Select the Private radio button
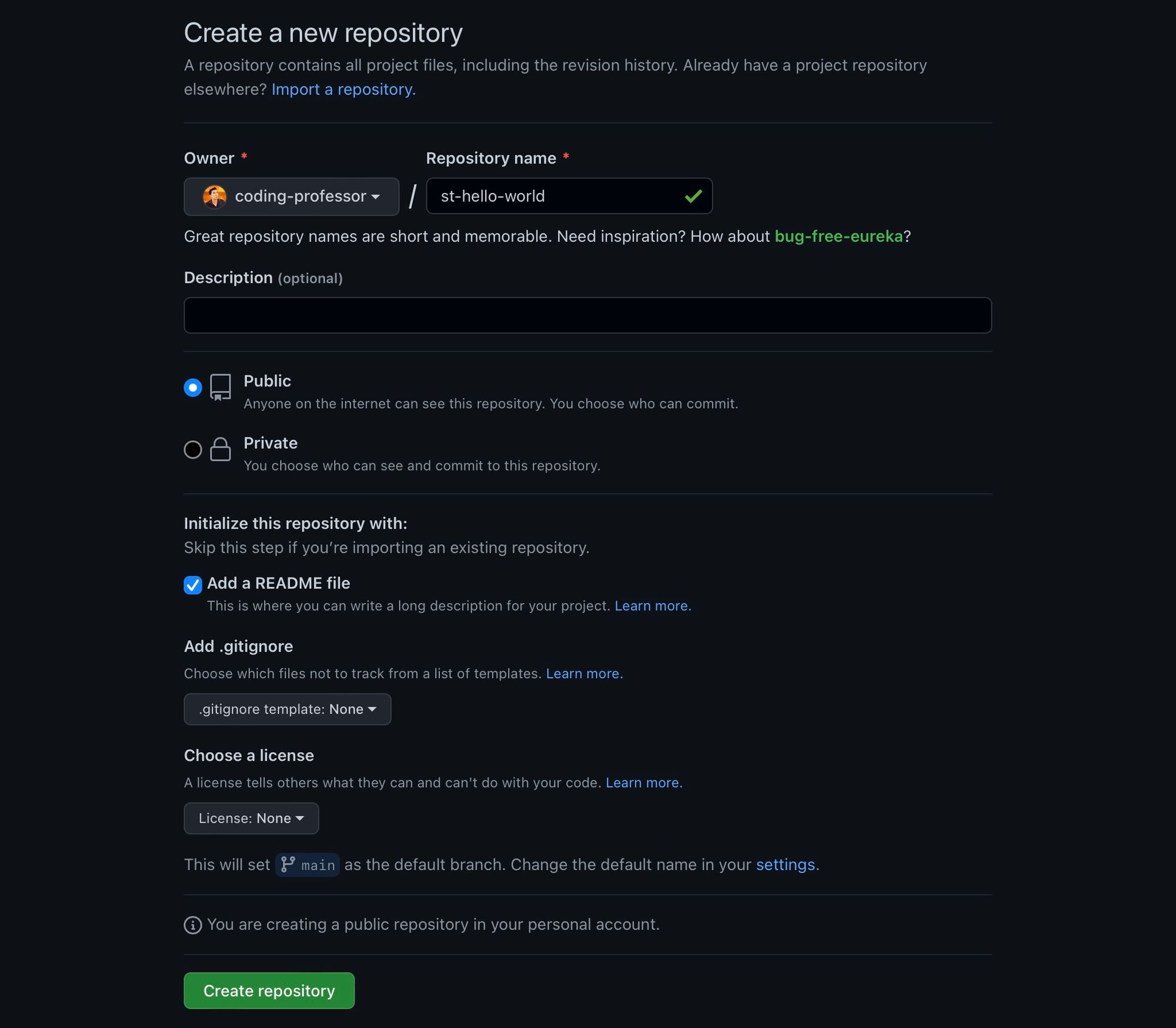The width and height of the screenshot is (1176, 1028). tap(193, 450)
